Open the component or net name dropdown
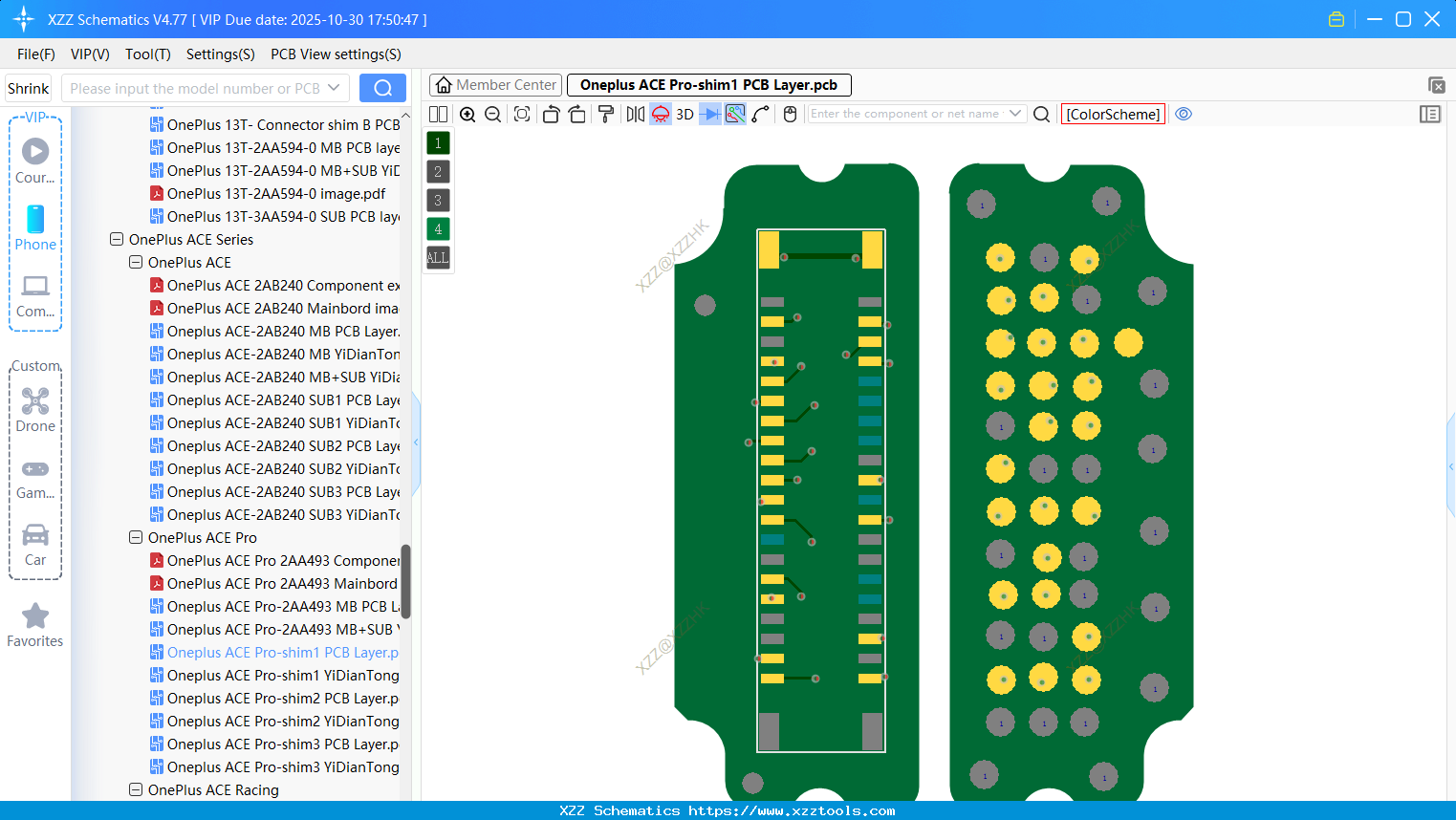Viewport: 1456px width, 820px height. point(1015,114)
